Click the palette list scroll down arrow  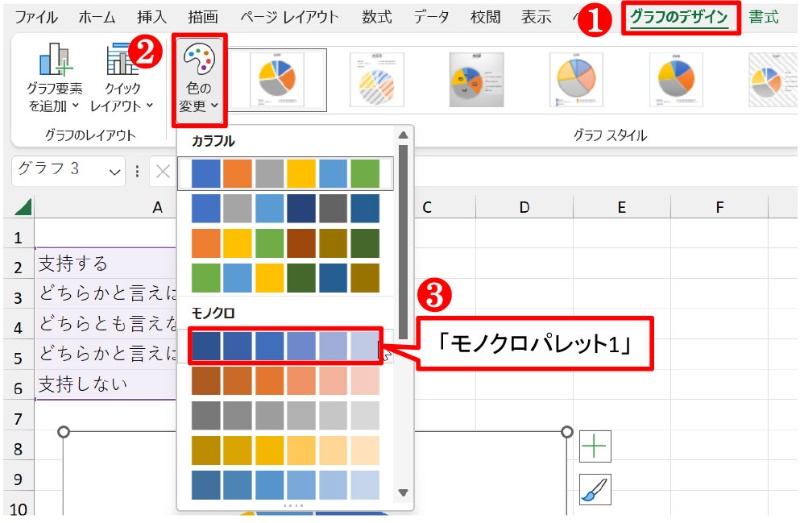tap(403, 492)
